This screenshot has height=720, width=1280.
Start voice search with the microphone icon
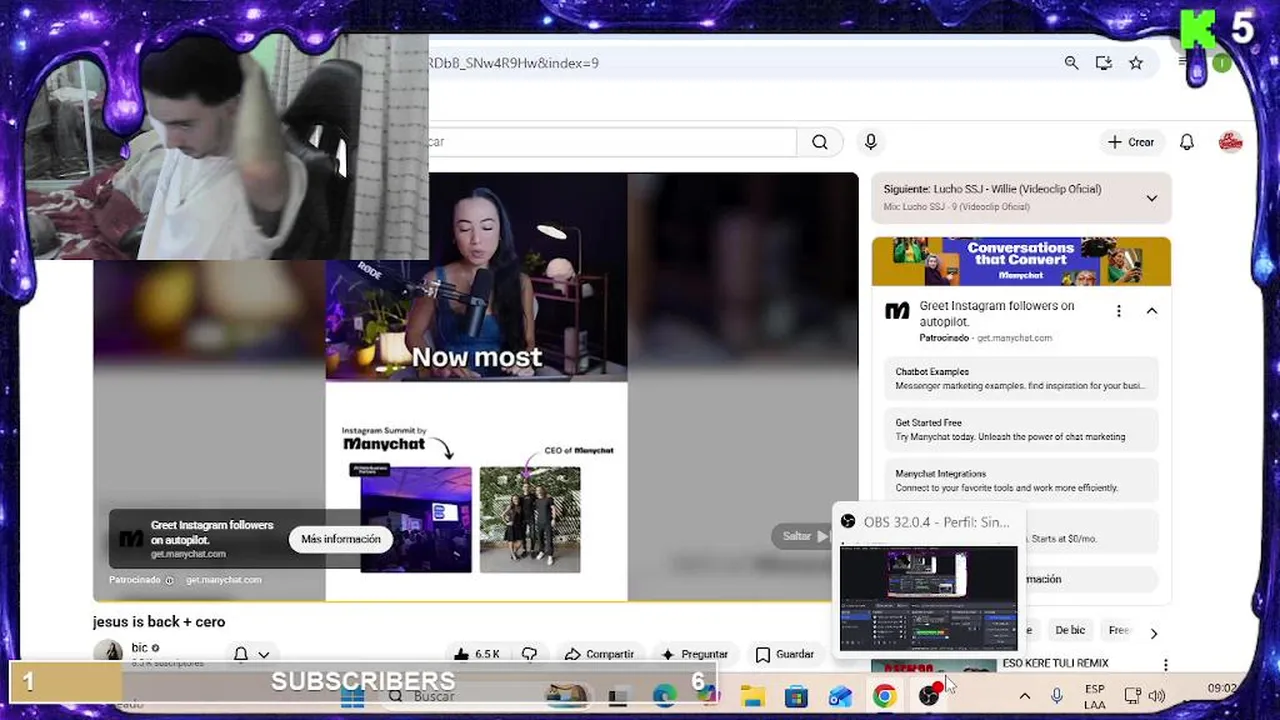point(871,142)
